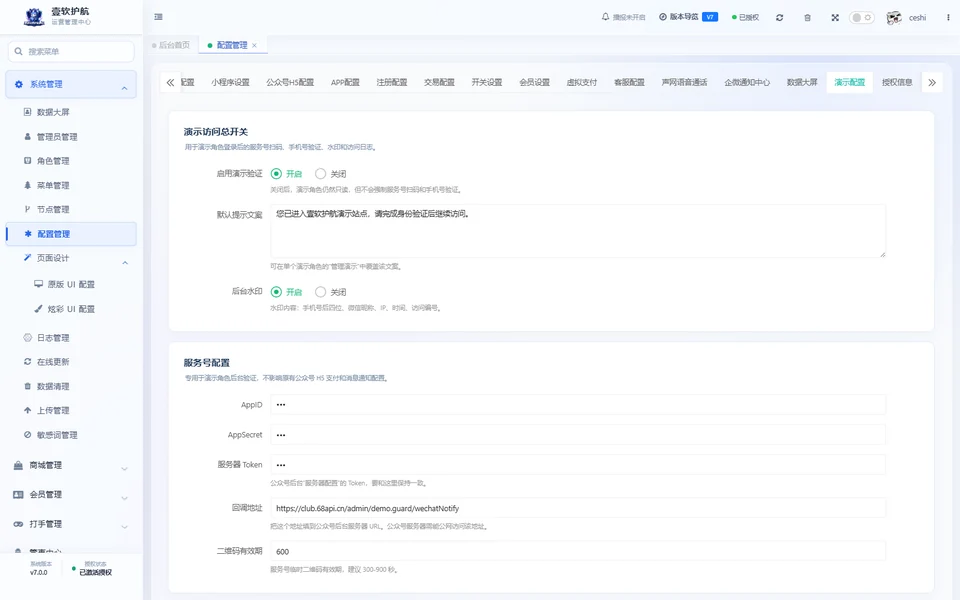Click the refresh icon in header
Image resolution: width=960 pixels, height=600 pixels.
[x=779, y=18]
